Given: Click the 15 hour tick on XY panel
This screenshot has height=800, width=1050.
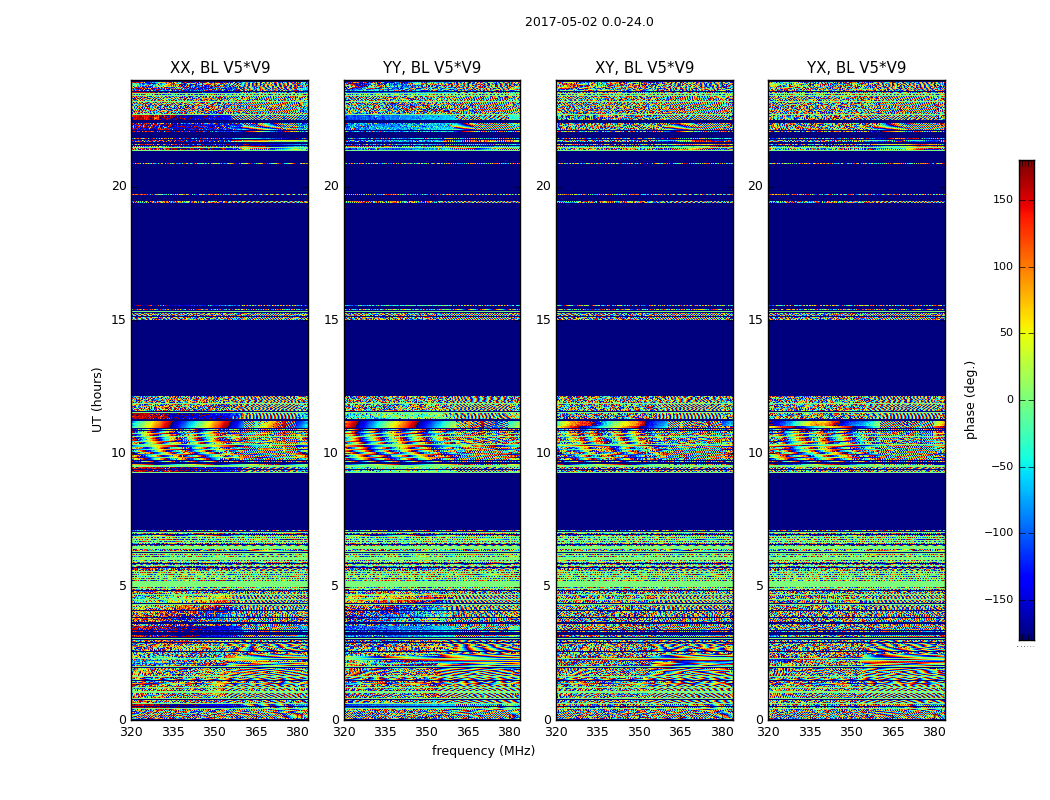Looking at the screenshot, I should (x=543, y=320).
